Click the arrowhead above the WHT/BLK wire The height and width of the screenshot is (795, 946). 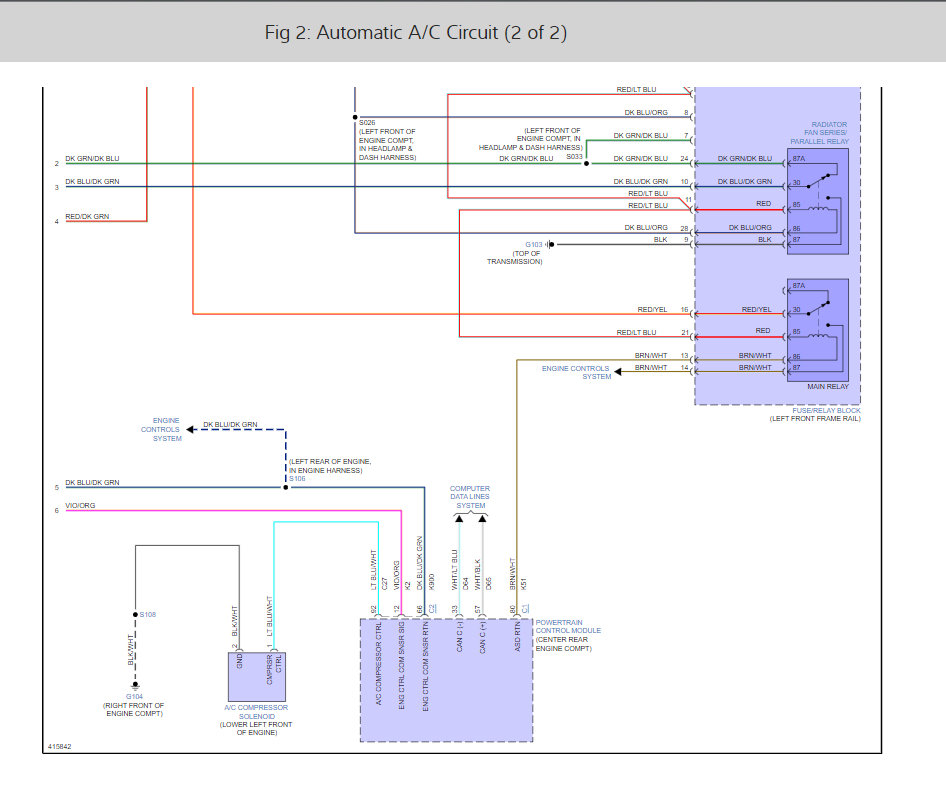point(482,518)
